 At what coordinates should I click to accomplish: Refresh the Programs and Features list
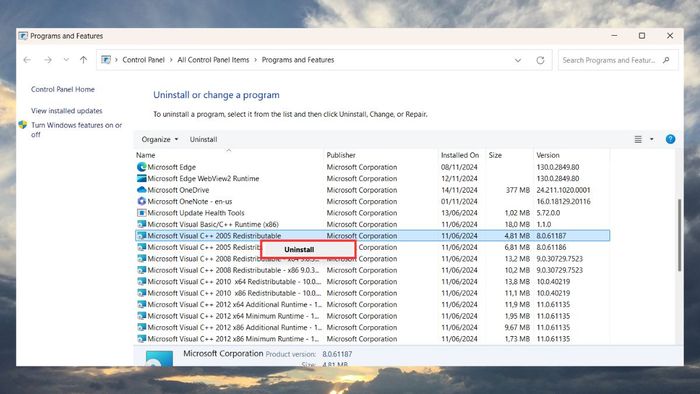click(x=540, y=60)
